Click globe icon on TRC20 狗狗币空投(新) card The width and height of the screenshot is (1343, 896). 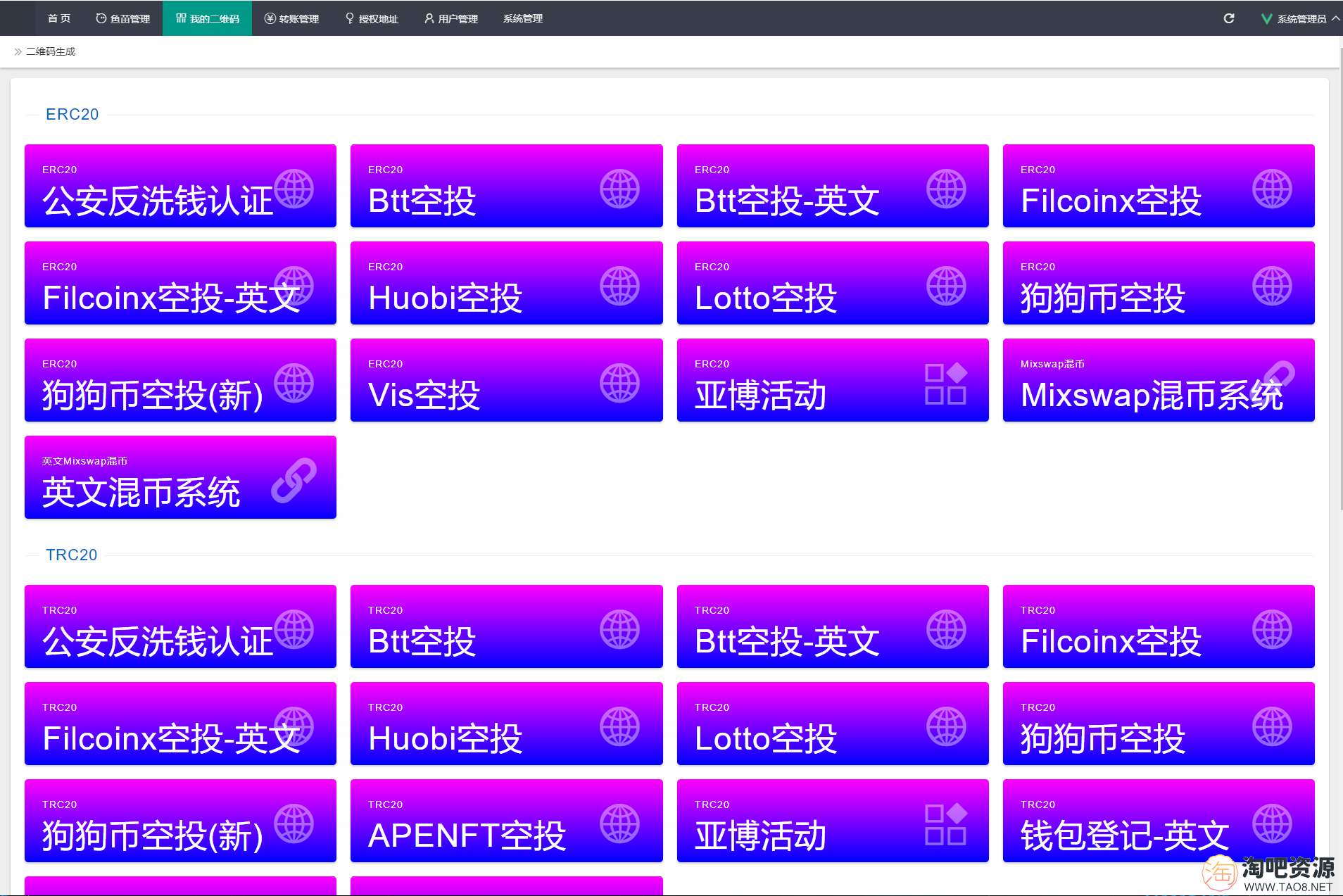coord(294,824)
